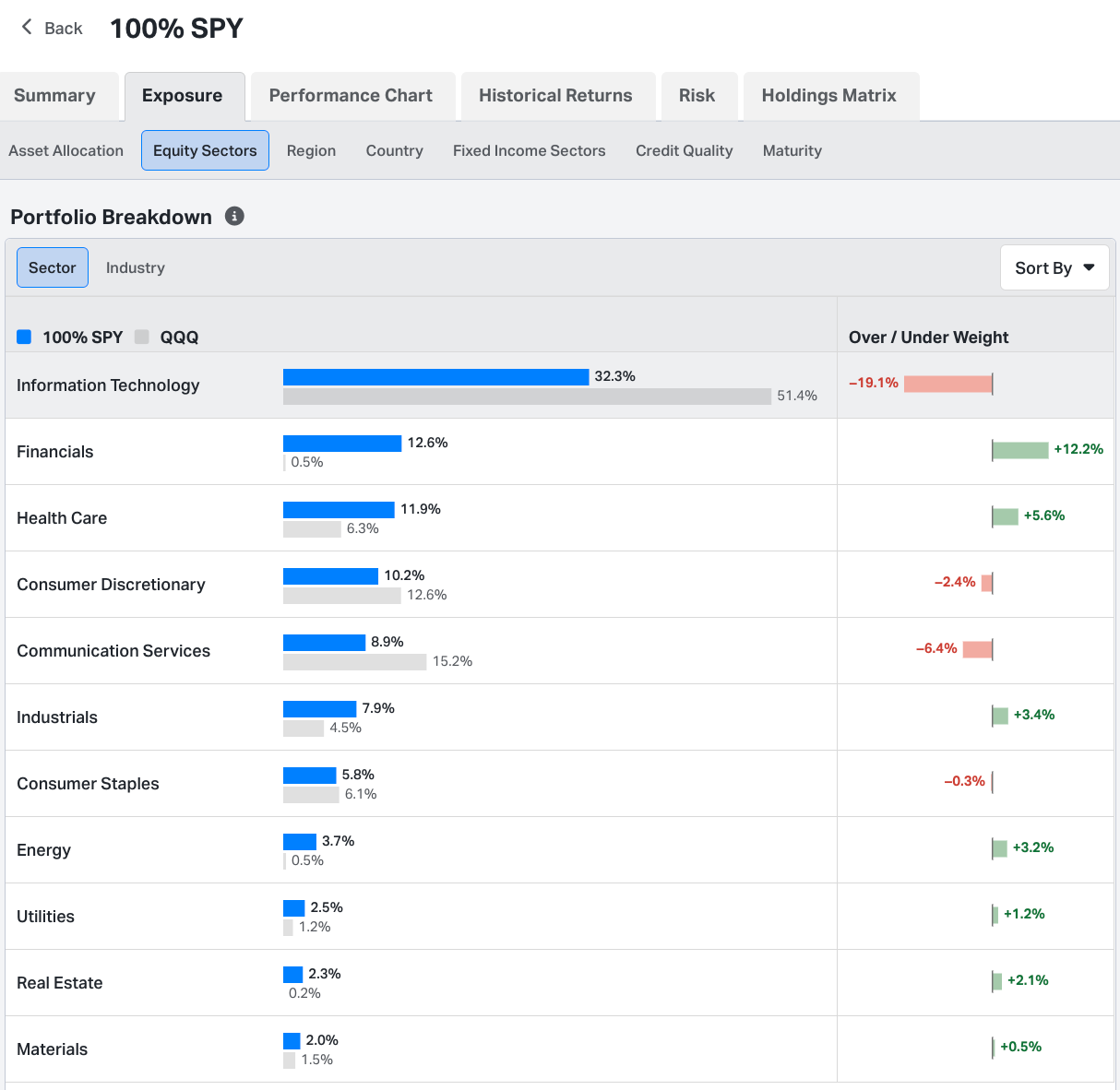Click the +0.5% Materials overweight value
The height and width of the screenshot is (1090, 1120).
pos(1021,1047)
